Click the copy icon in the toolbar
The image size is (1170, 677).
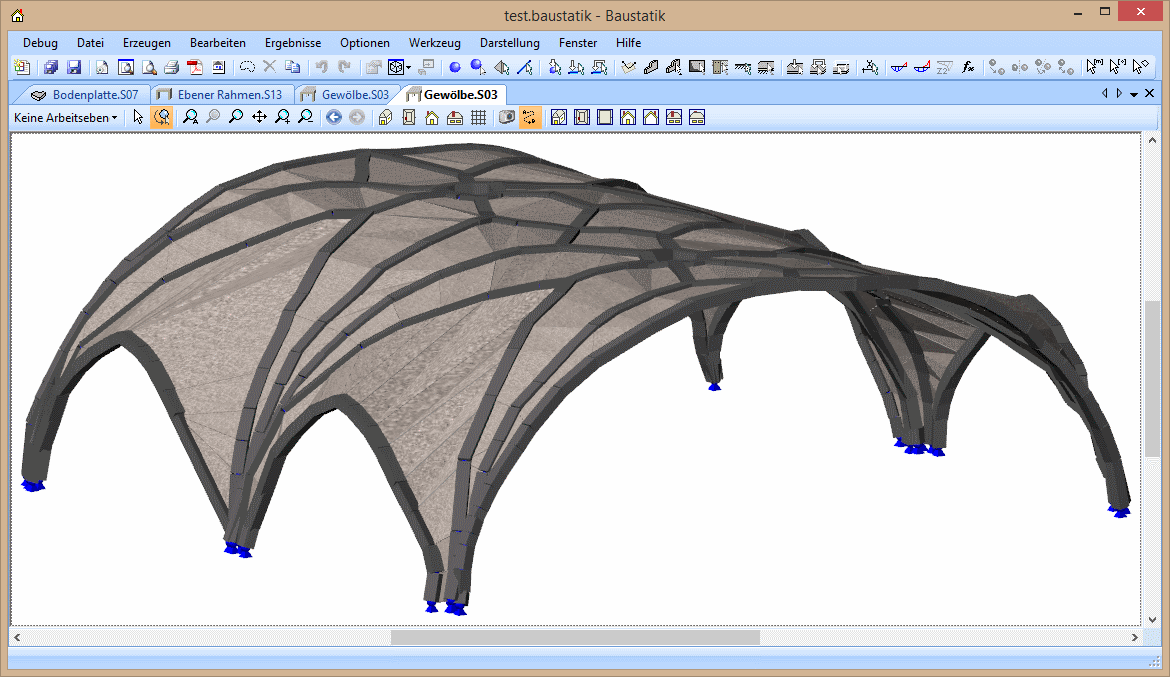292,68
